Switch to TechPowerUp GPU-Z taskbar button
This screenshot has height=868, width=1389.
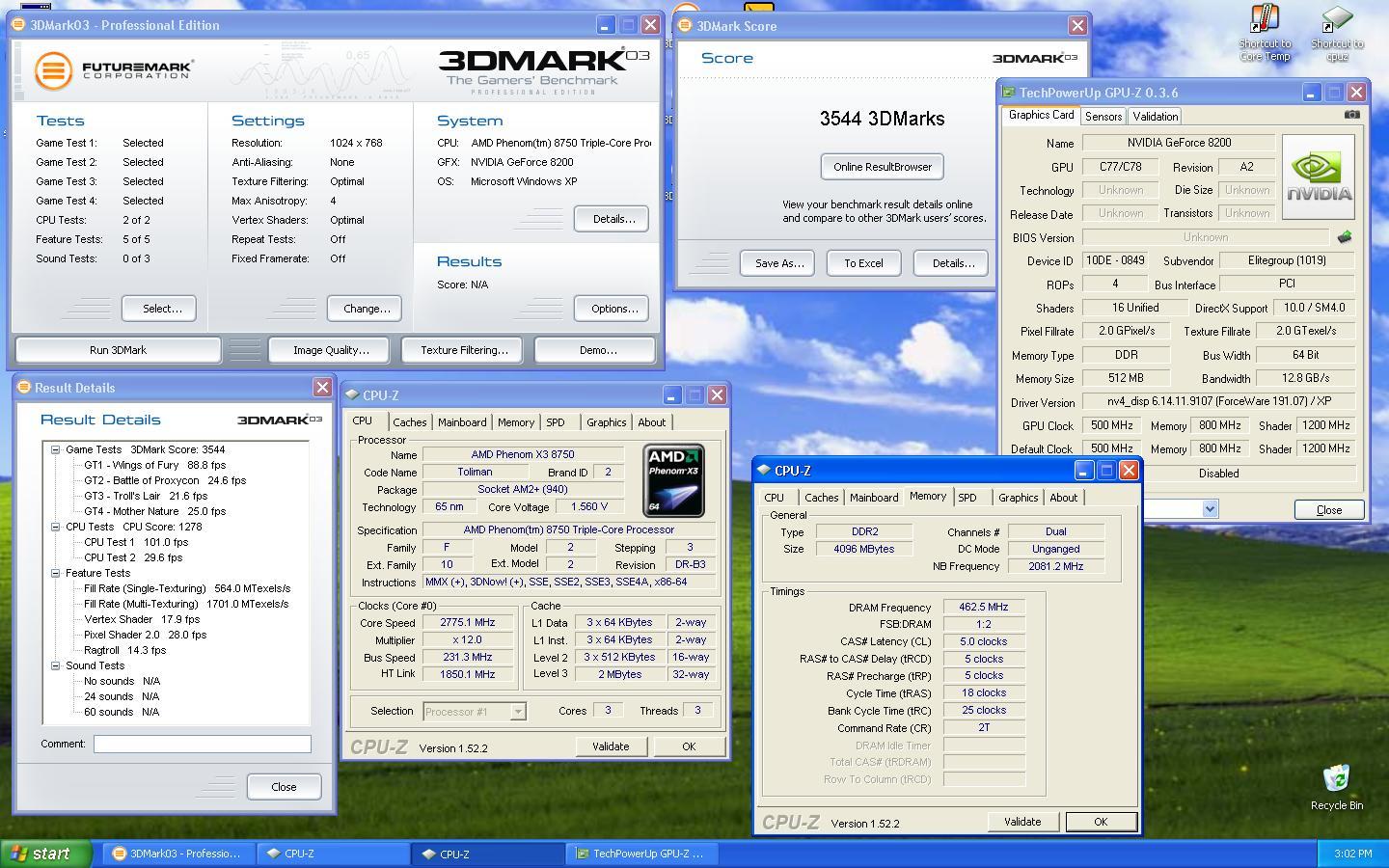(x=643, y=854)
